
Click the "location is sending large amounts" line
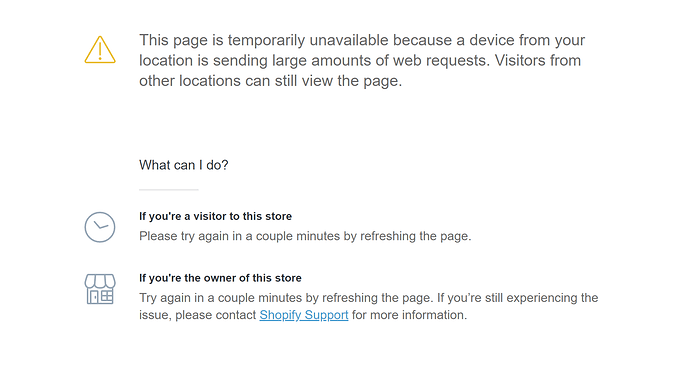[x=360, y=60]
